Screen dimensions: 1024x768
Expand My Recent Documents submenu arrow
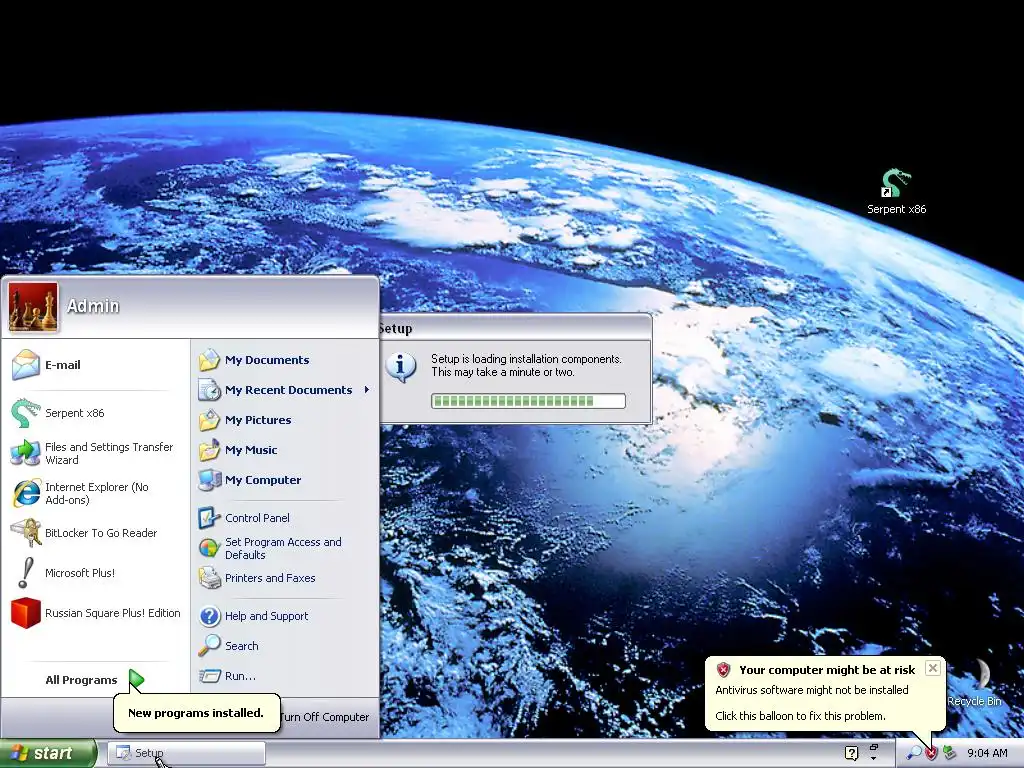(367, 390)
